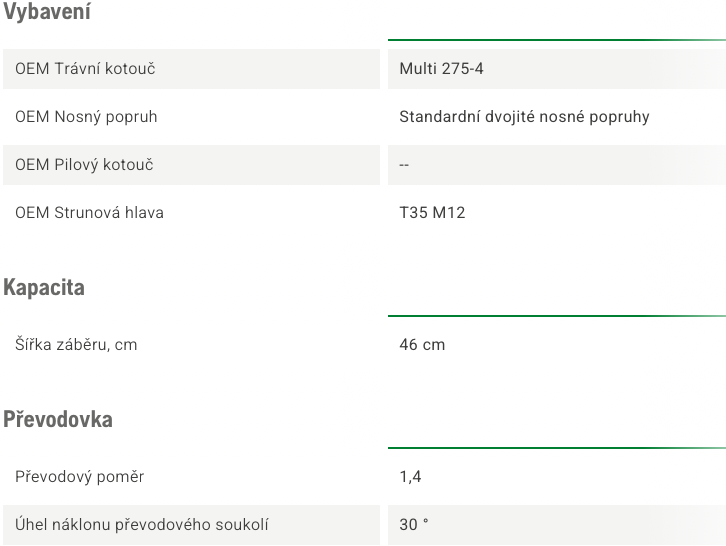Screen dimensions: 726x546
Task: Select the Multi 275-4 value
Action: (441, 69)
